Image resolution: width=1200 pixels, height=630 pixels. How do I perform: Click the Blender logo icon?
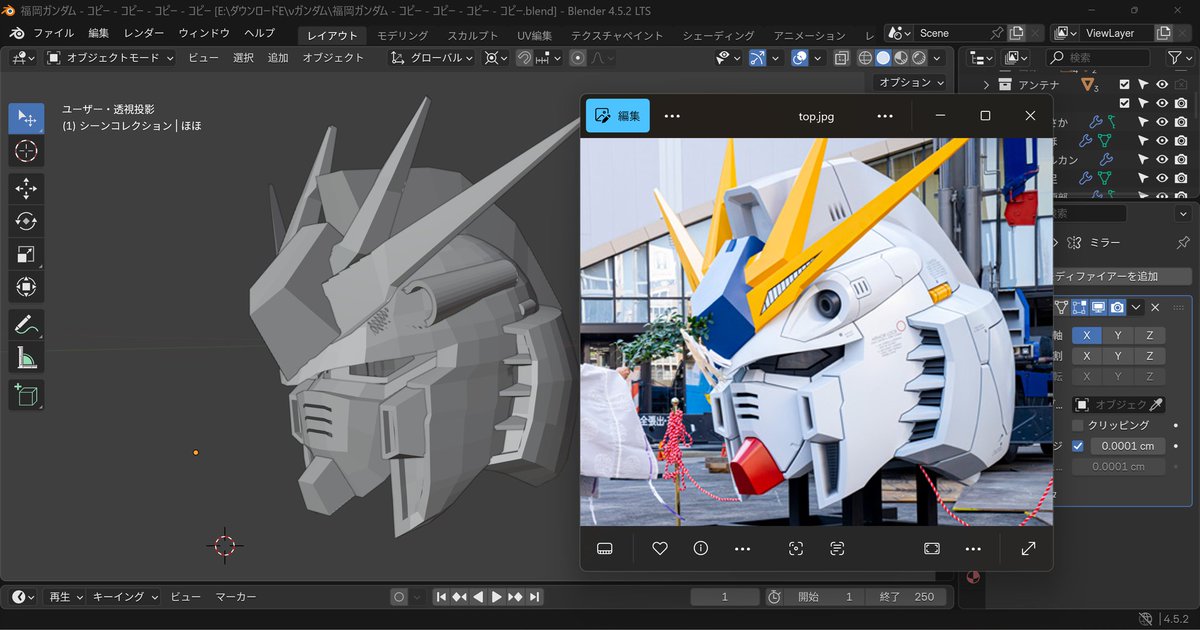(x=17, y=33)
